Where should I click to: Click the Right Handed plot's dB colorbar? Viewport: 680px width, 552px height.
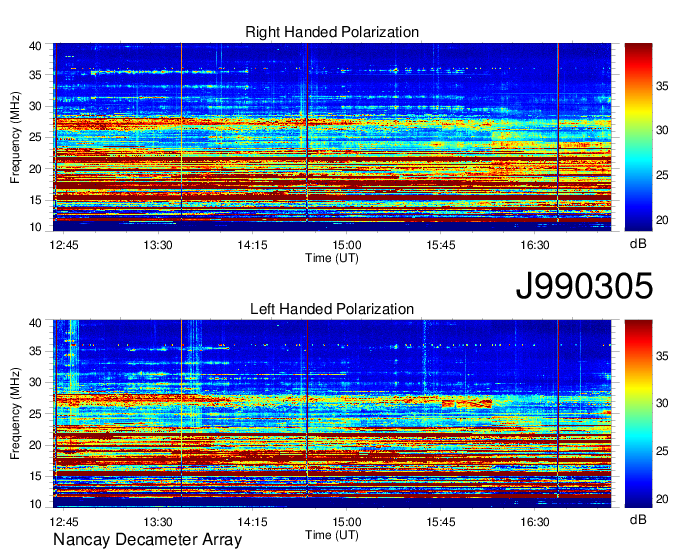coord(638,137)
